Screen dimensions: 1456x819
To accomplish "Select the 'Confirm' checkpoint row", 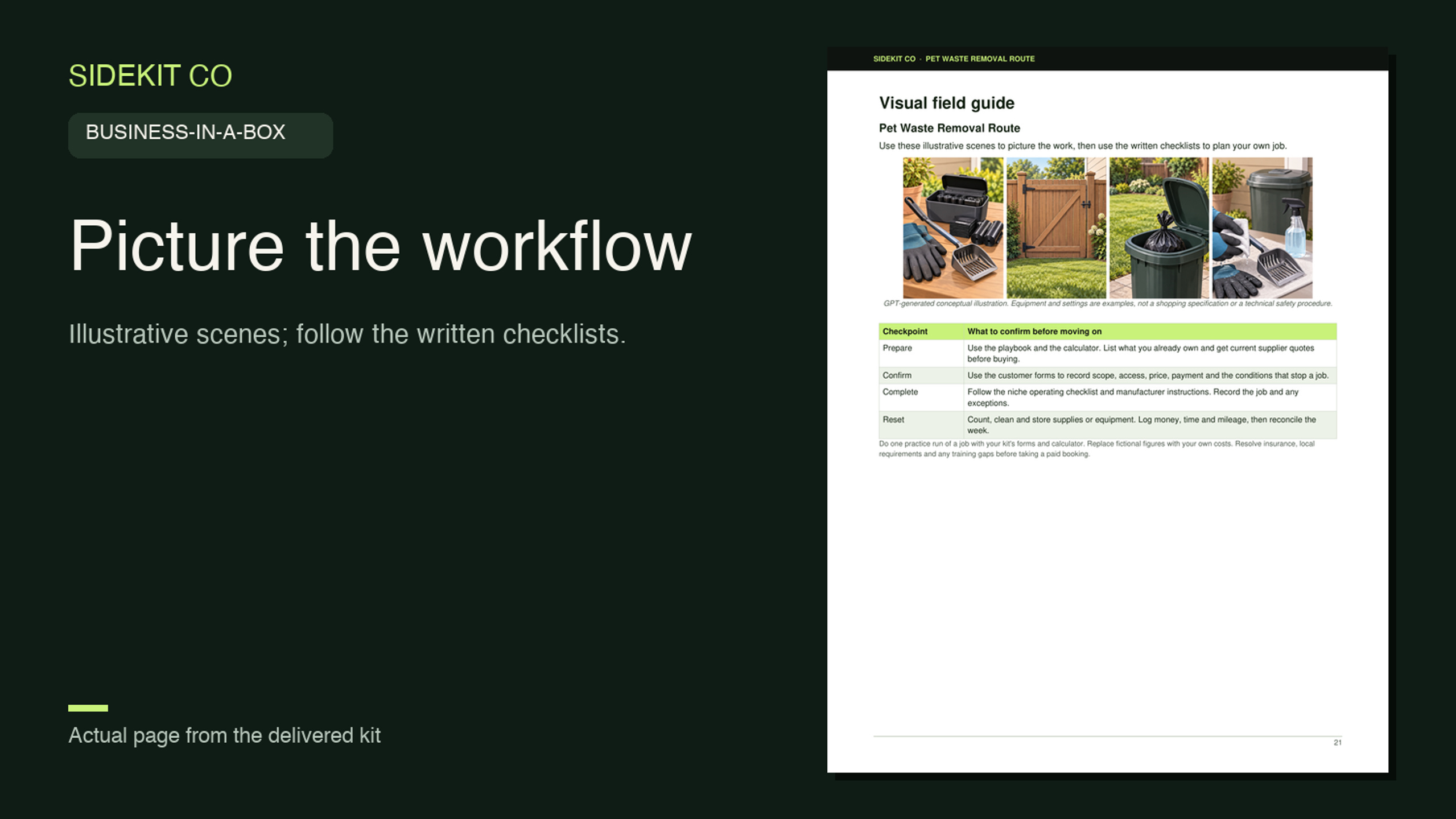I will coord(1108,375).
